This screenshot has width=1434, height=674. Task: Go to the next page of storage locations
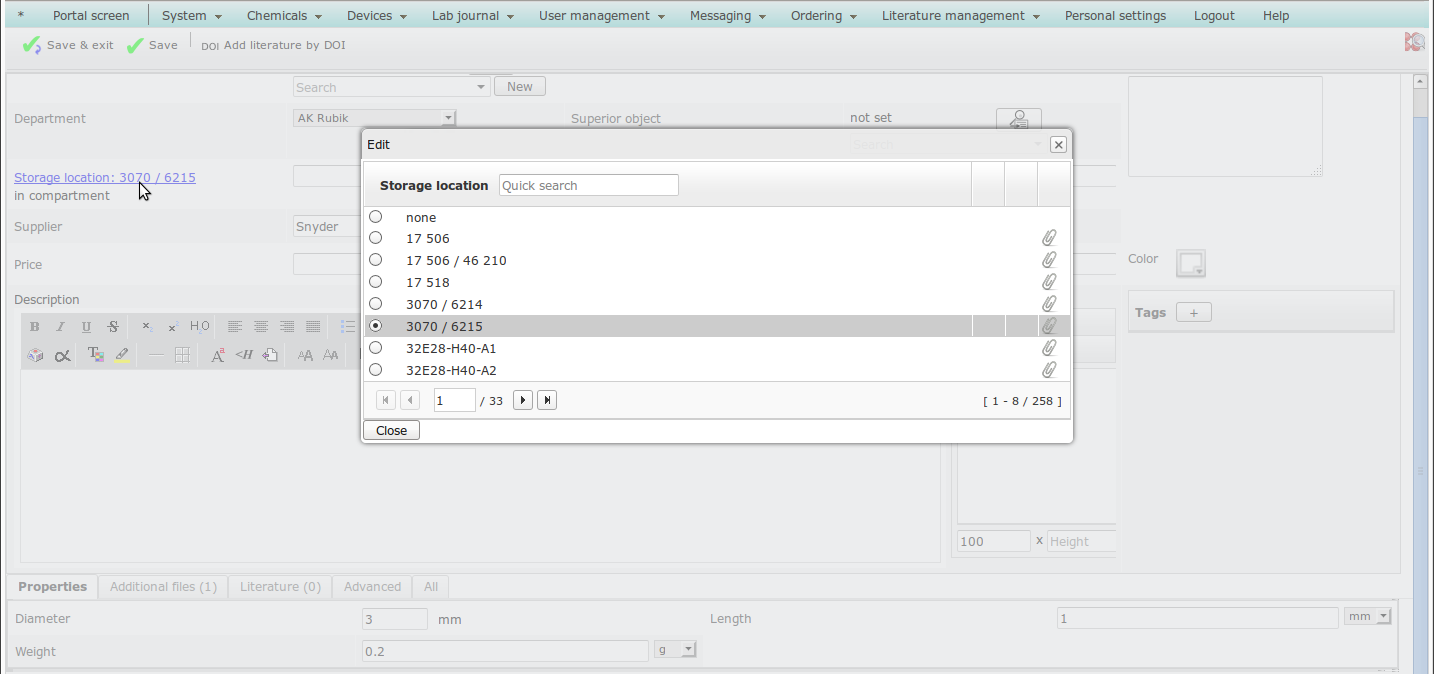click(522, 401)
